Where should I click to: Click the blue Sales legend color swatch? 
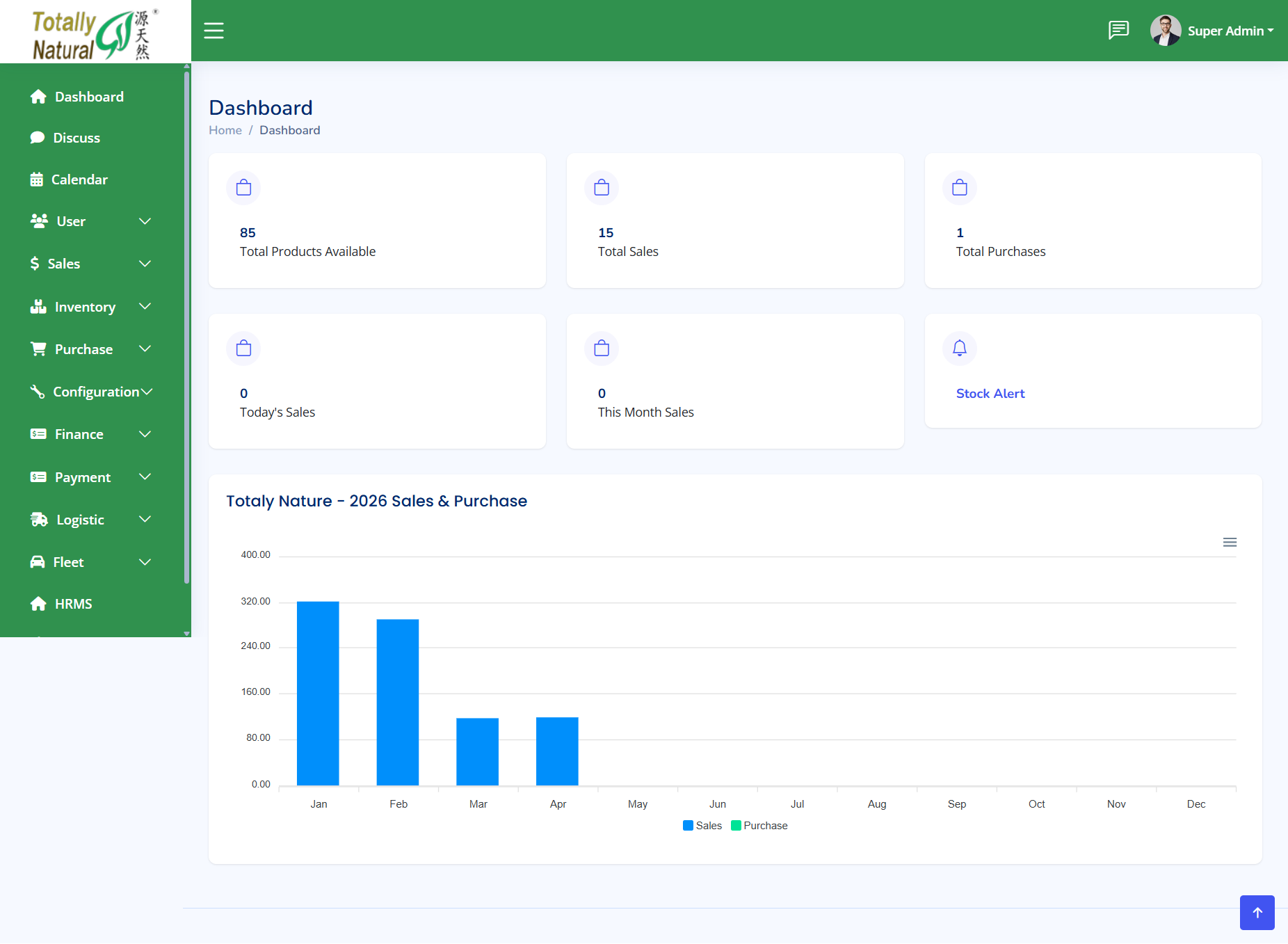tap(689, 826)
